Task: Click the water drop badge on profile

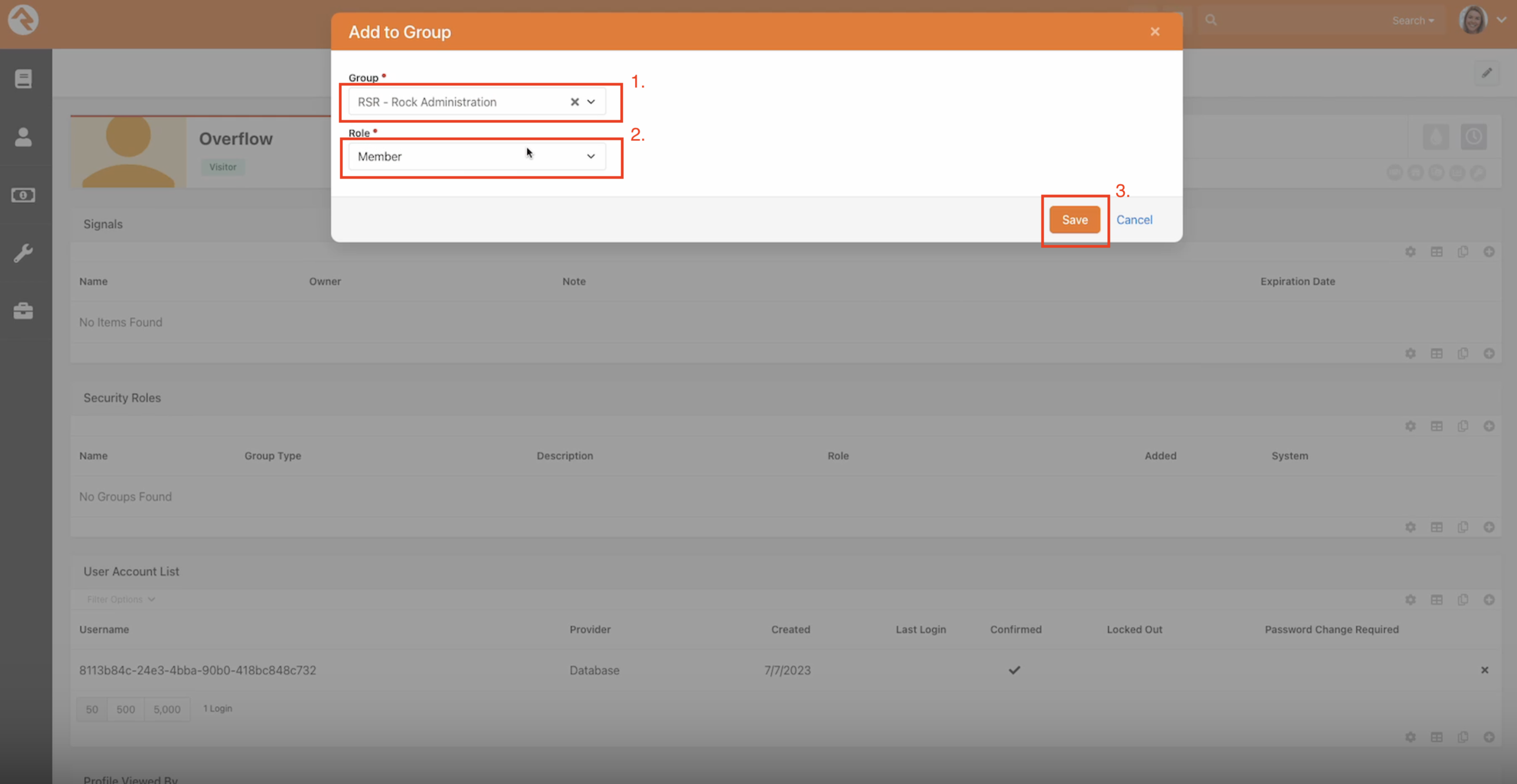Action: pyautogui.click(x=1436, y=137)
